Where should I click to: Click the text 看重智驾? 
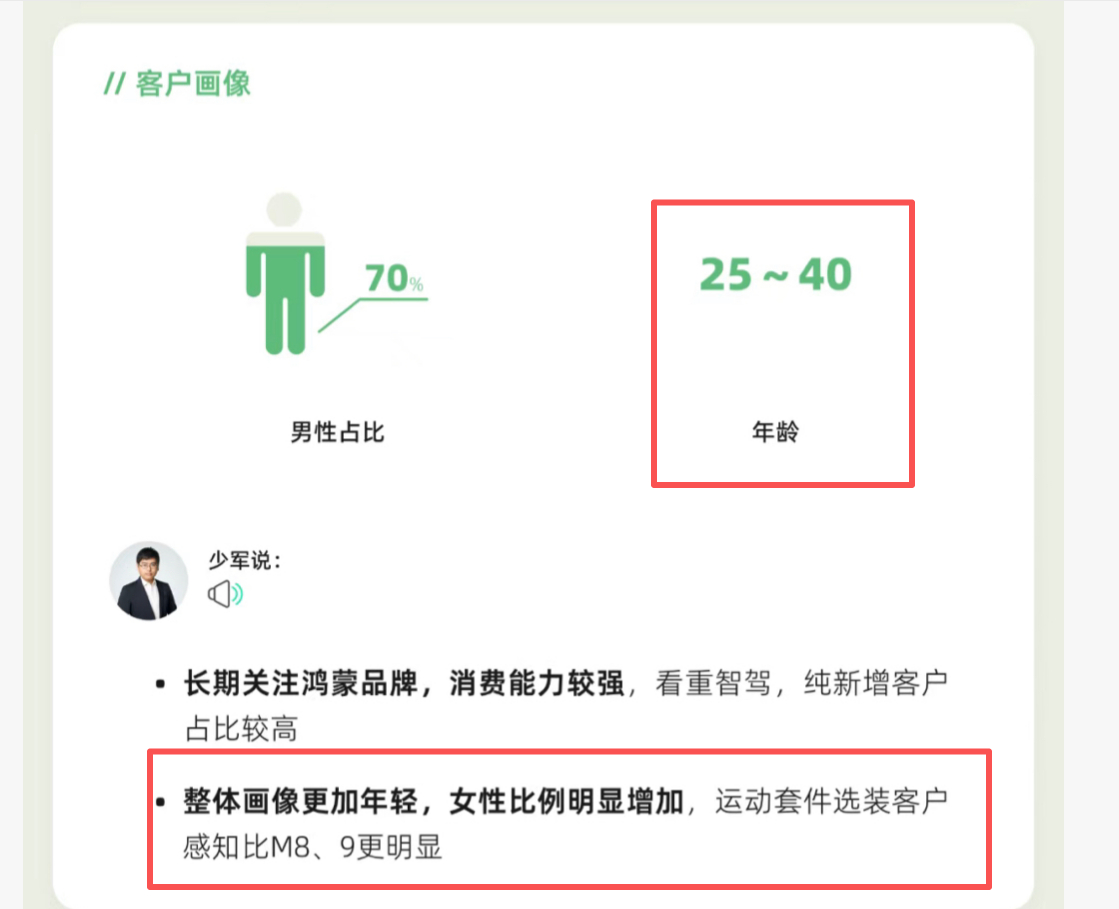click(714, 683)
